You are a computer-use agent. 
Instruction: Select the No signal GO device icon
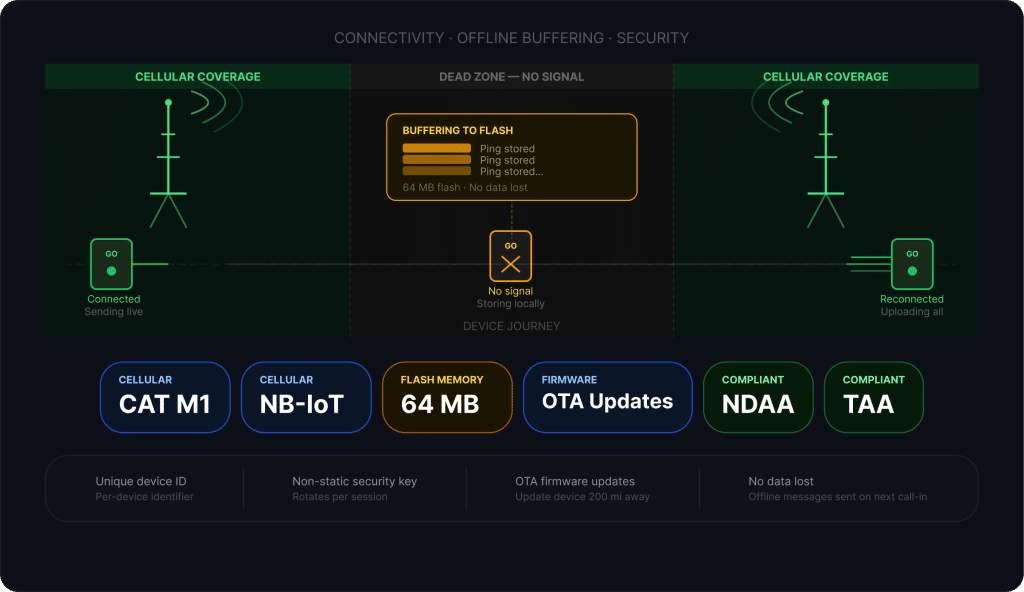click(x=511, y=256)
